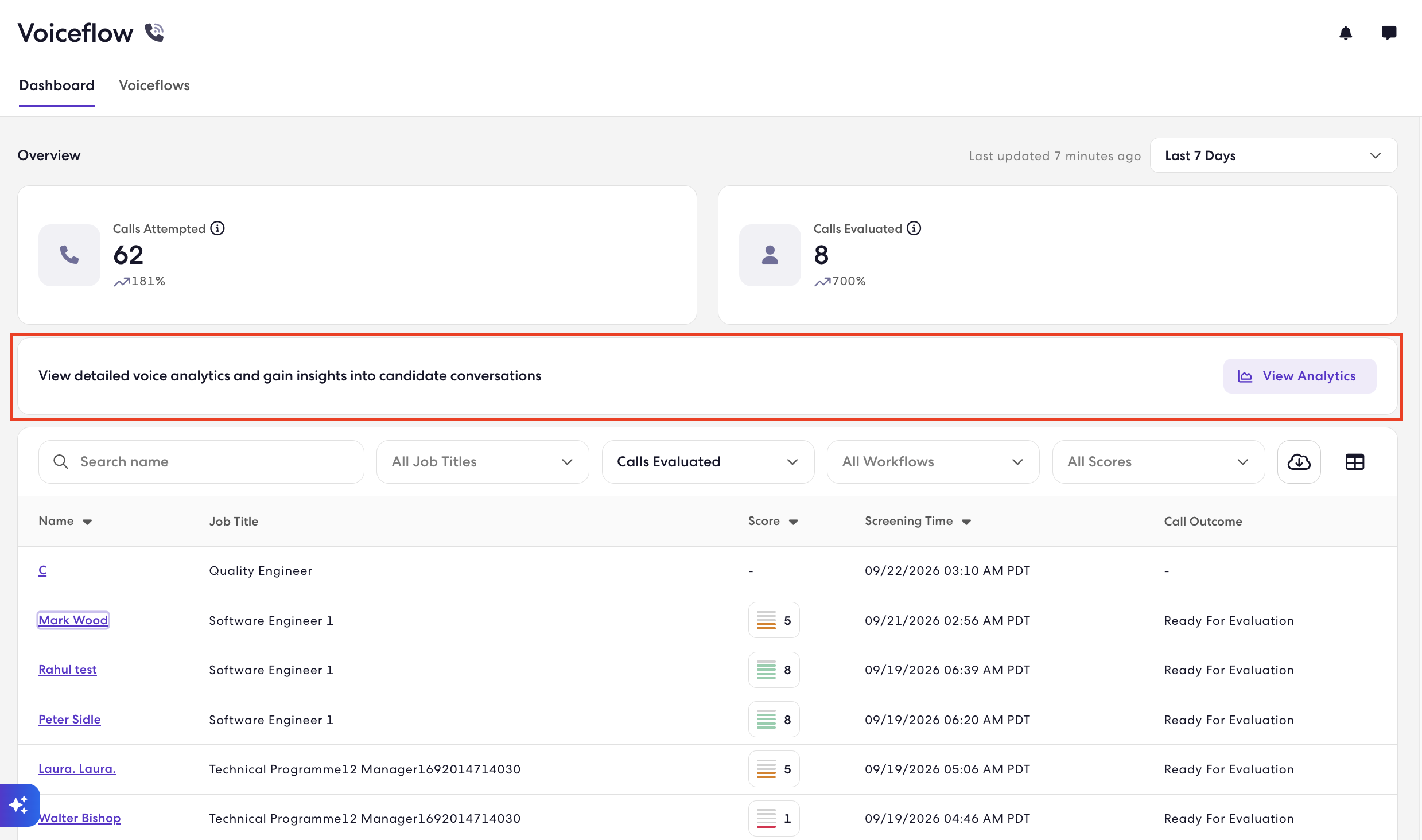Open the chat messages icon
This screenshot has width=1422, height=840.
[1389, 33]
